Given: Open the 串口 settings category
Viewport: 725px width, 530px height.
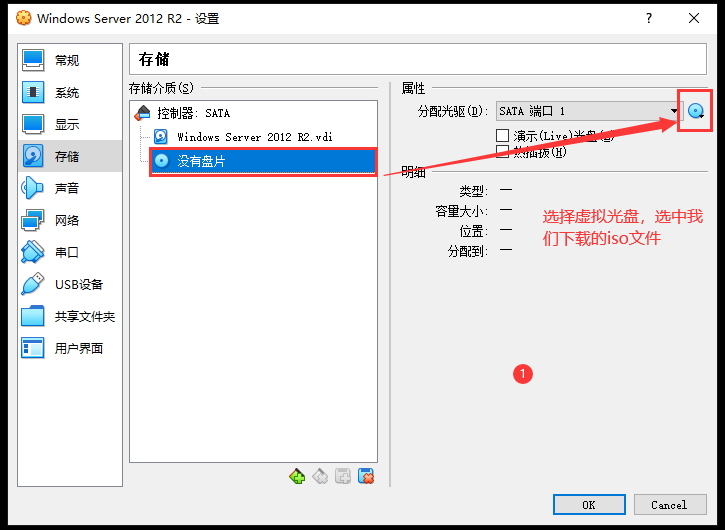Looking at the screenshot, I should (x=70, y=252).
